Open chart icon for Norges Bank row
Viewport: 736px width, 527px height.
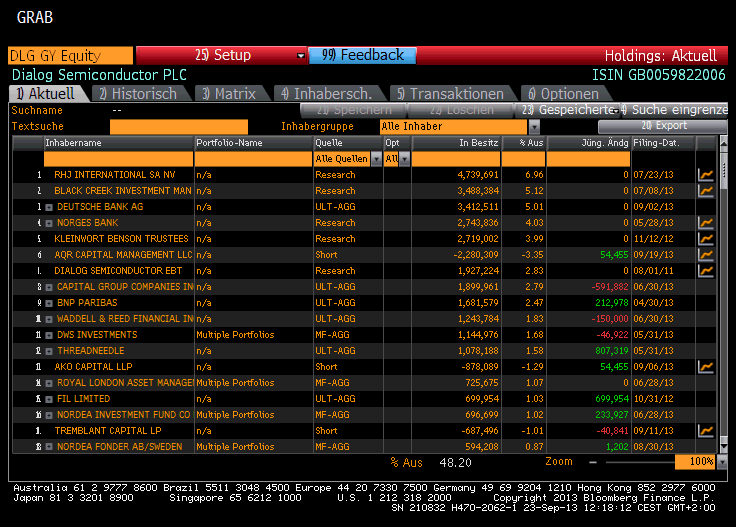pos(706,223)
